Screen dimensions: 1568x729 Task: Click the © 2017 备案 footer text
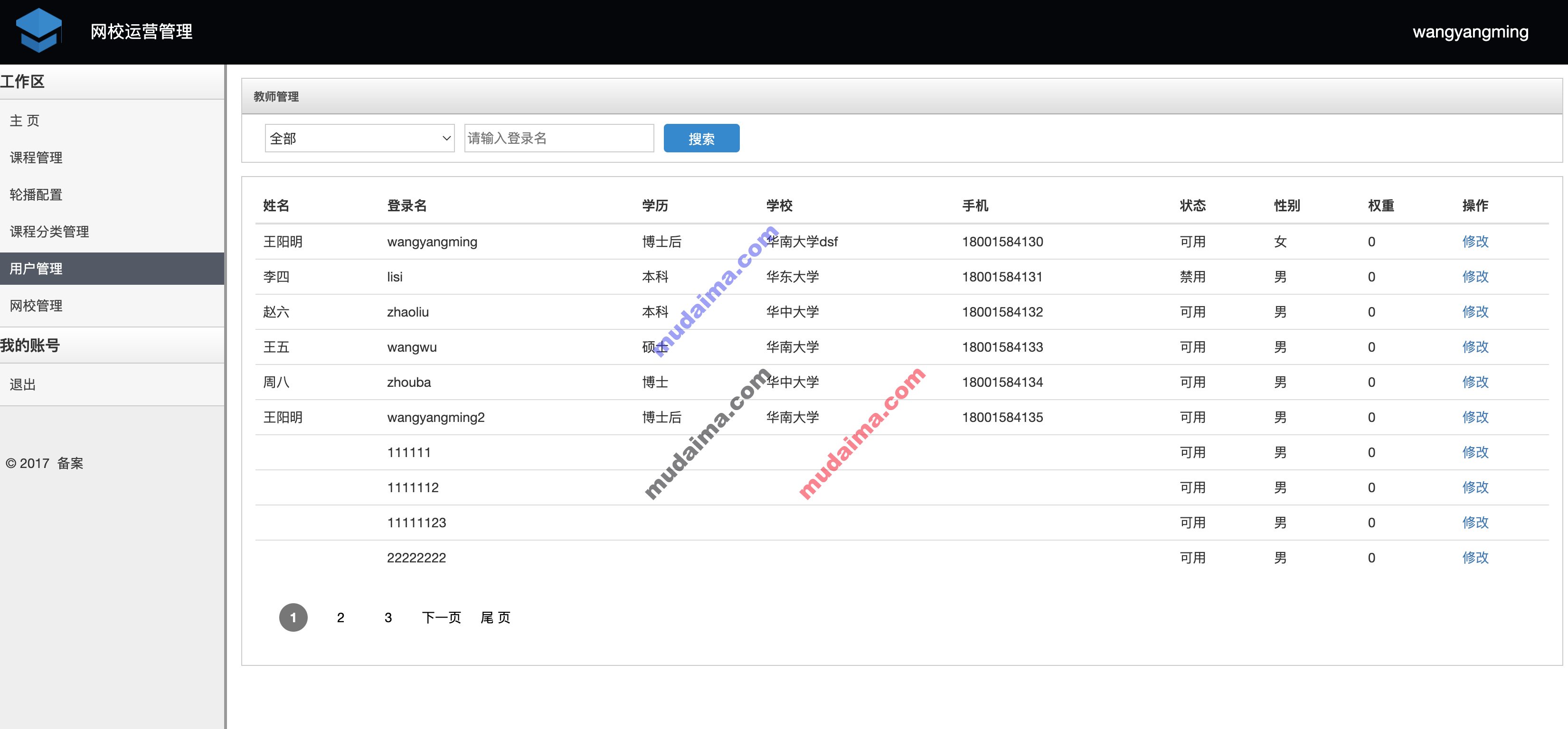click(x=45, y=464)
